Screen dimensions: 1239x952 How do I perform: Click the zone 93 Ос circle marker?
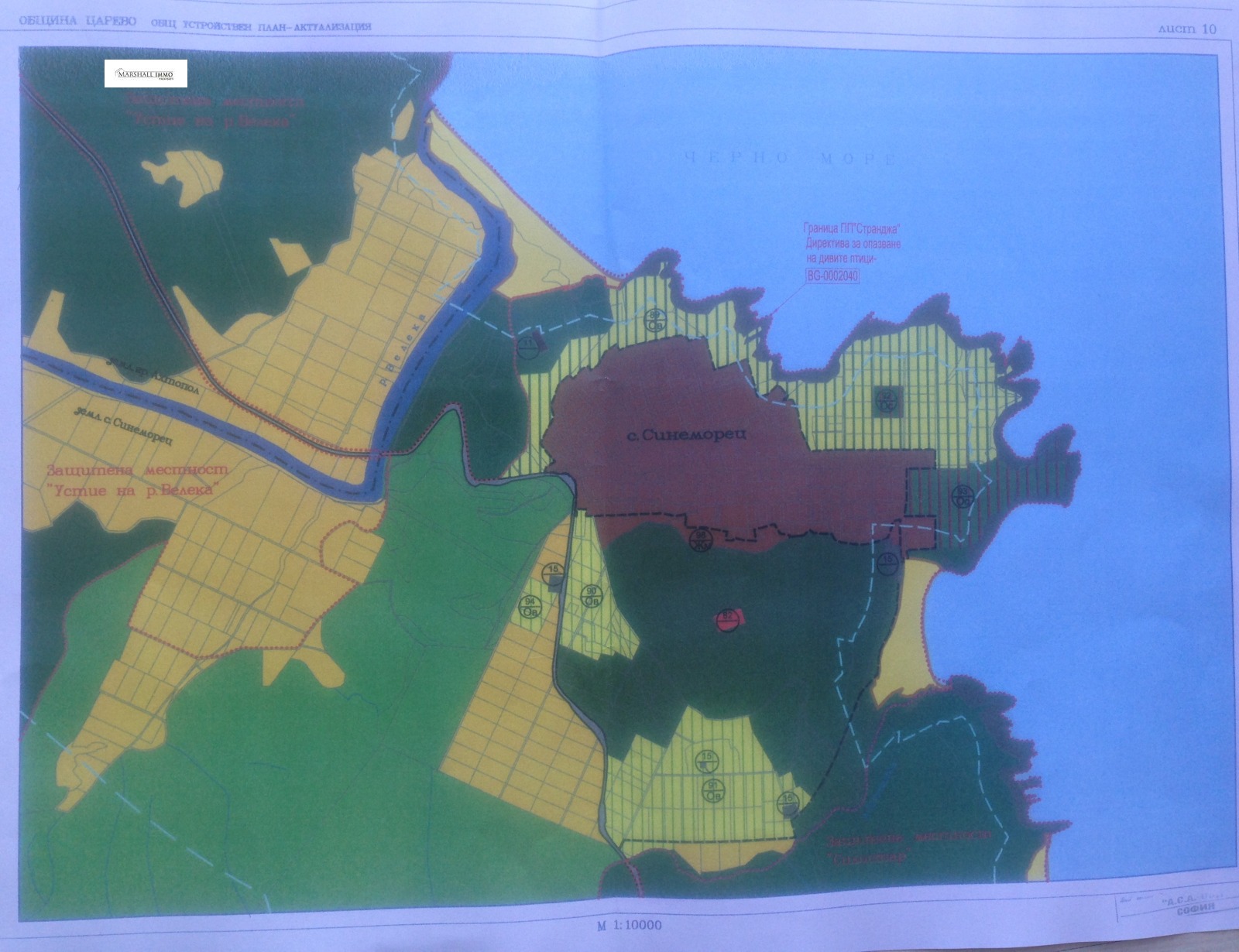click(x=963, y=496)
